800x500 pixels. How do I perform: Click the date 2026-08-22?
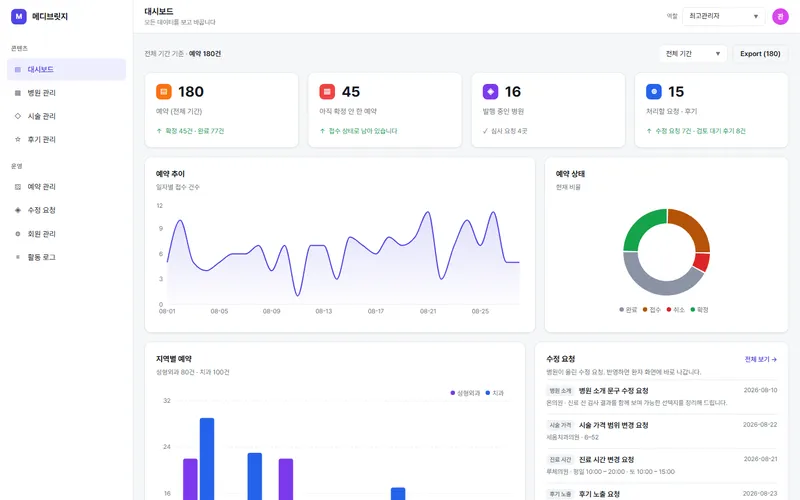point(760,424)
